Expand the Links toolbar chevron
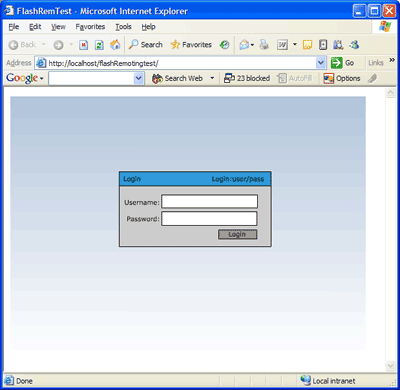Screen dimensions: 400x390 click(392, 60)
